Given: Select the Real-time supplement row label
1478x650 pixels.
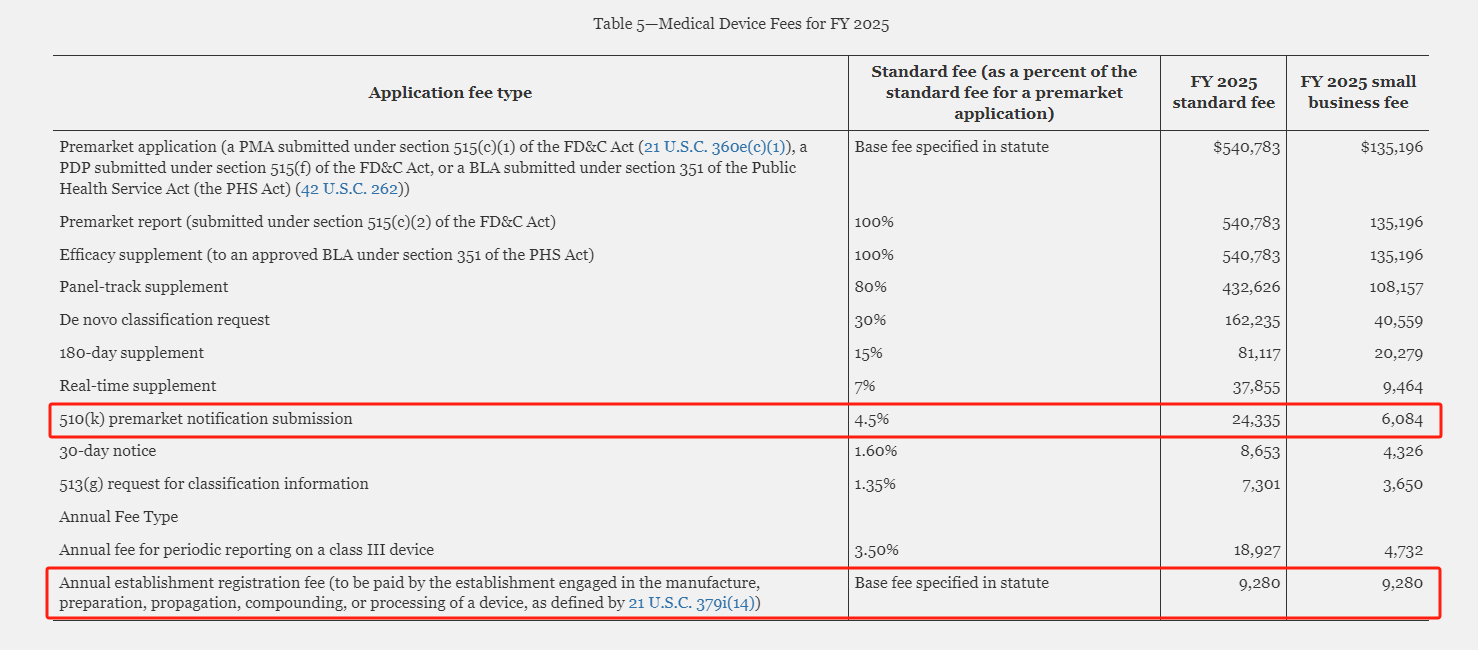Looking at the screenshot, I should click(138, 386).
